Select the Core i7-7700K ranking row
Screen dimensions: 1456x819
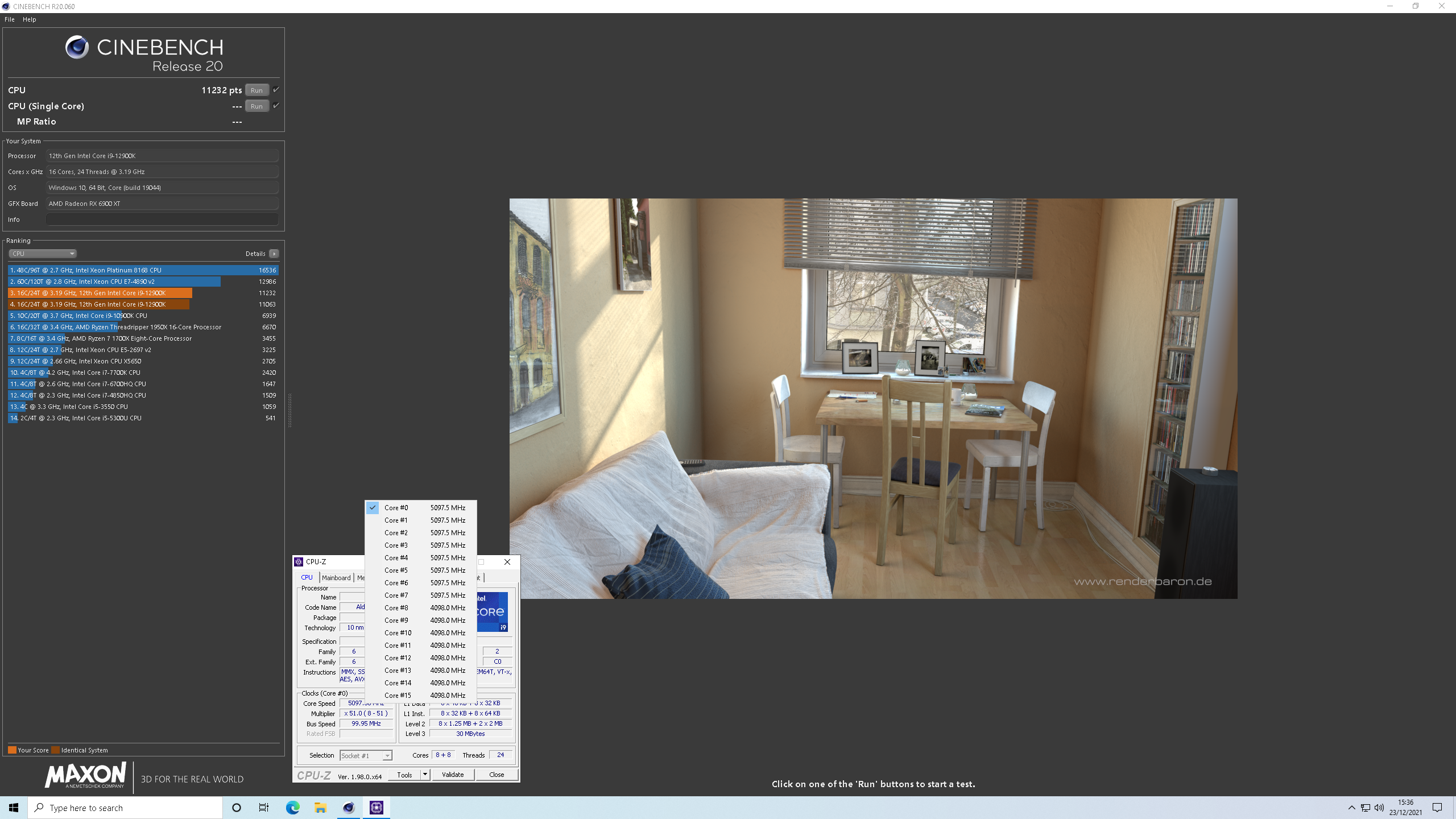click(x=143, y=373)
